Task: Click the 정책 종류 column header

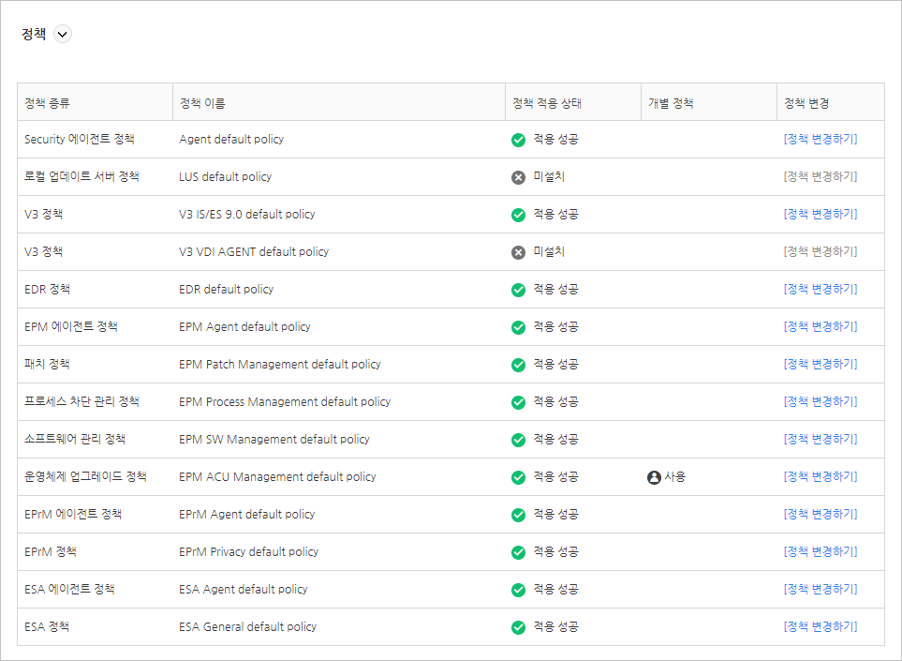Action: (47, 103)
